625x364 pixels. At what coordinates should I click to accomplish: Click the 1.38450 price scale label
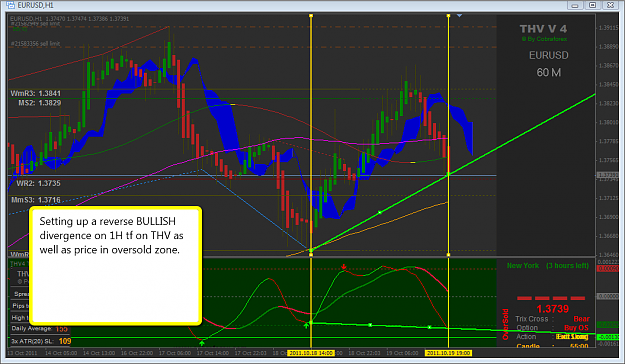[x=608, y=85]
